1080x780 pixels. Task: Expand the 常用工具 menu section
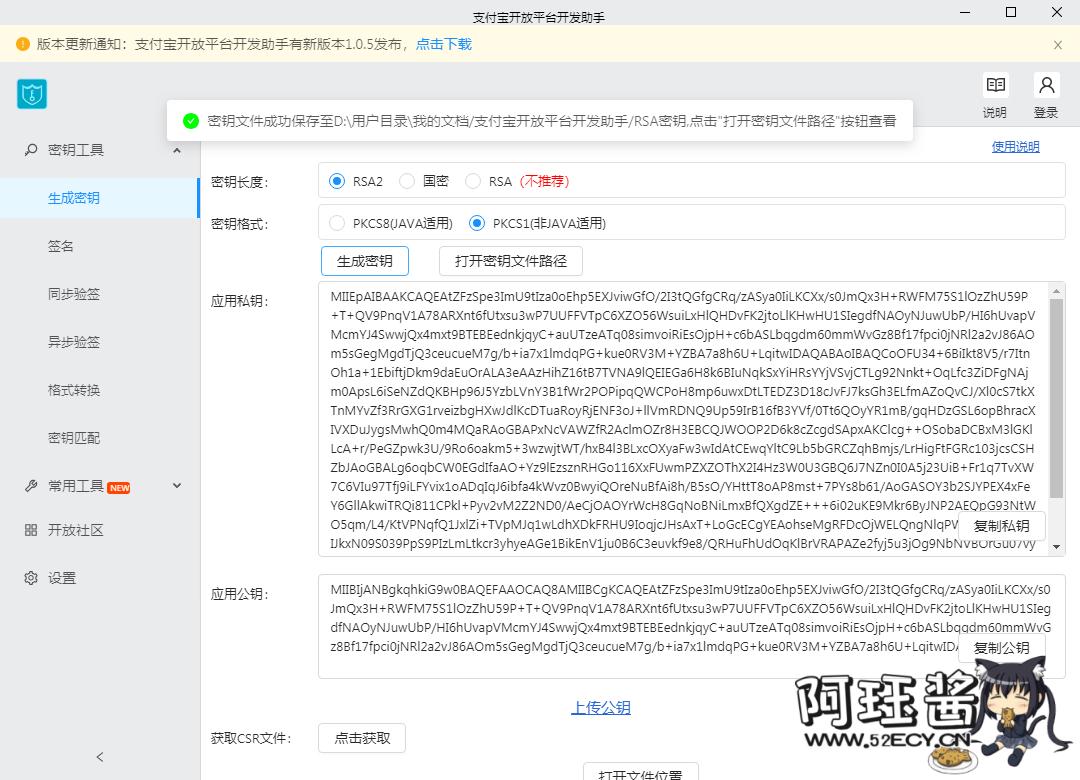pos(177,486)
